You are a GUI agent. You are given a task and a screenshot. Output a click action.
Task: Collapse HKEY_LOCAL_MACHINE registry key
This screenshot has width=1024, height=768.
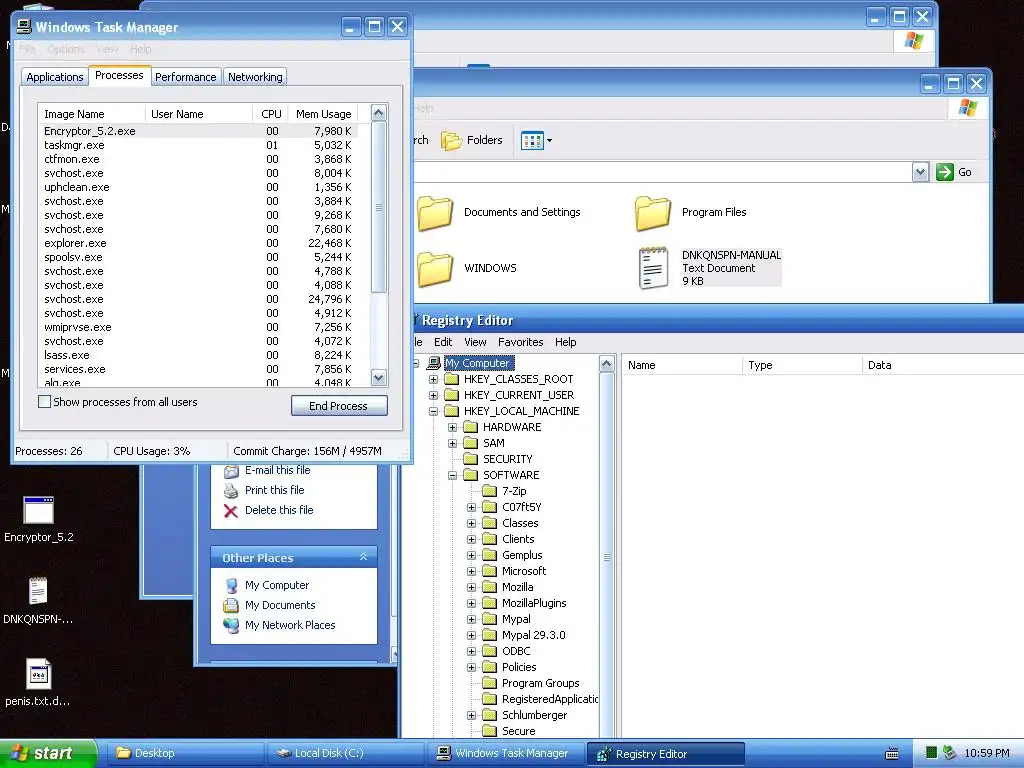pos(433,411)
